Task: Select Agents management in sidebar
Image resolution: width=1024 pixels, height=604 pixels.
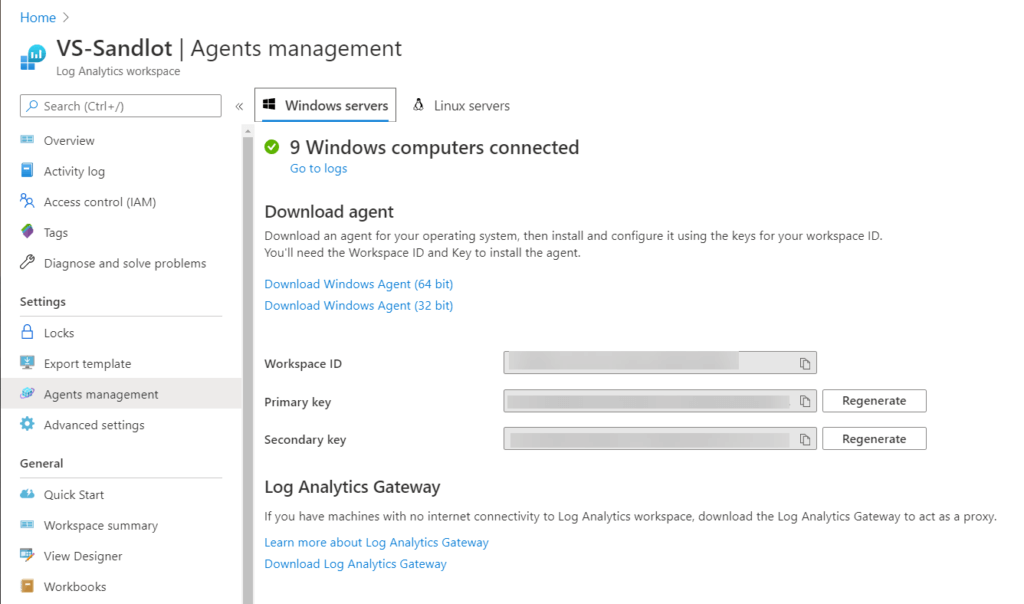Action: coord(121,394)
